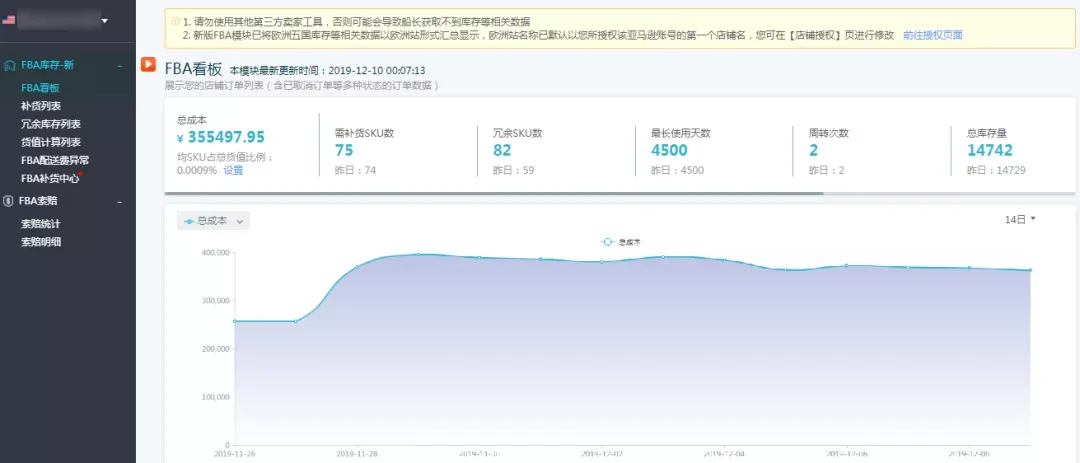Click the notice banner info icon
The image size is (1080, 463).
[175, 21]
